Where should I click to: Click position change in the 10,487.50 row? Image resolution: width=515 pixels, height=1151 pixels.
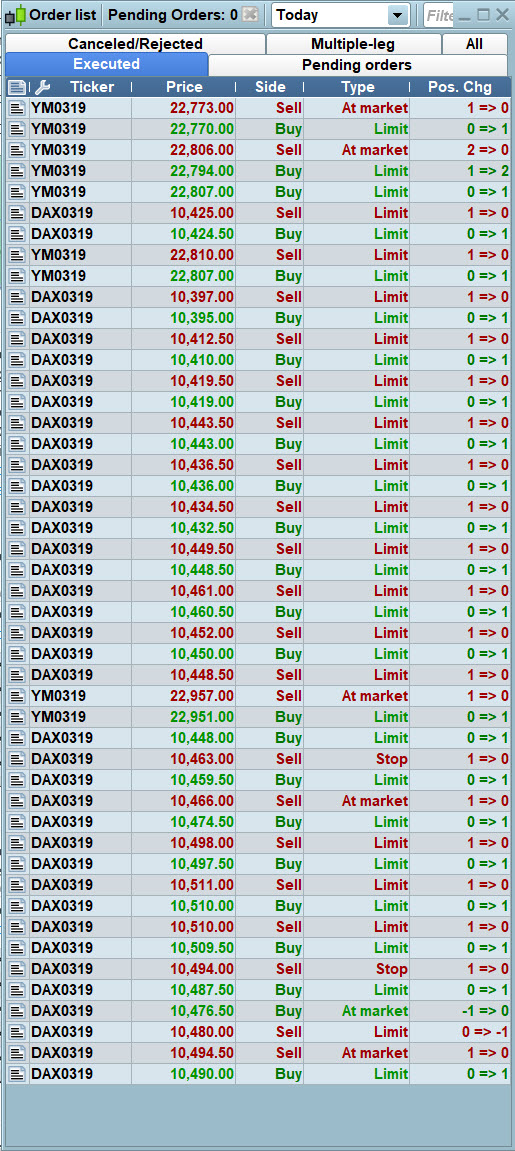click(x=488, y=990)
